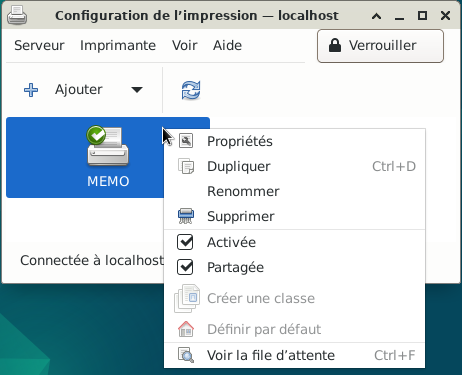Click the Voir la file d'attente magnifier icon
Image resolution: width=462 pixels, height=375 pixels.
click(186, 355)
